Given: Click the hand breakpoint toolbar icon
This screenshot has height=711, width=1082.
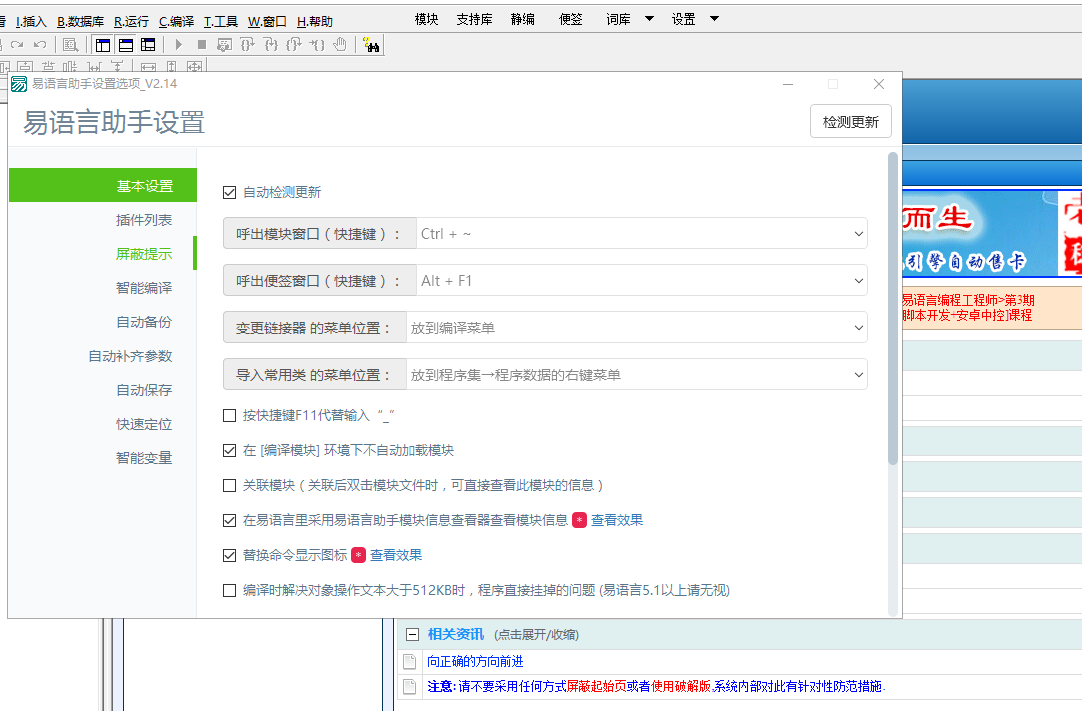Looking at the screenshot, I should tap(340, 45).
